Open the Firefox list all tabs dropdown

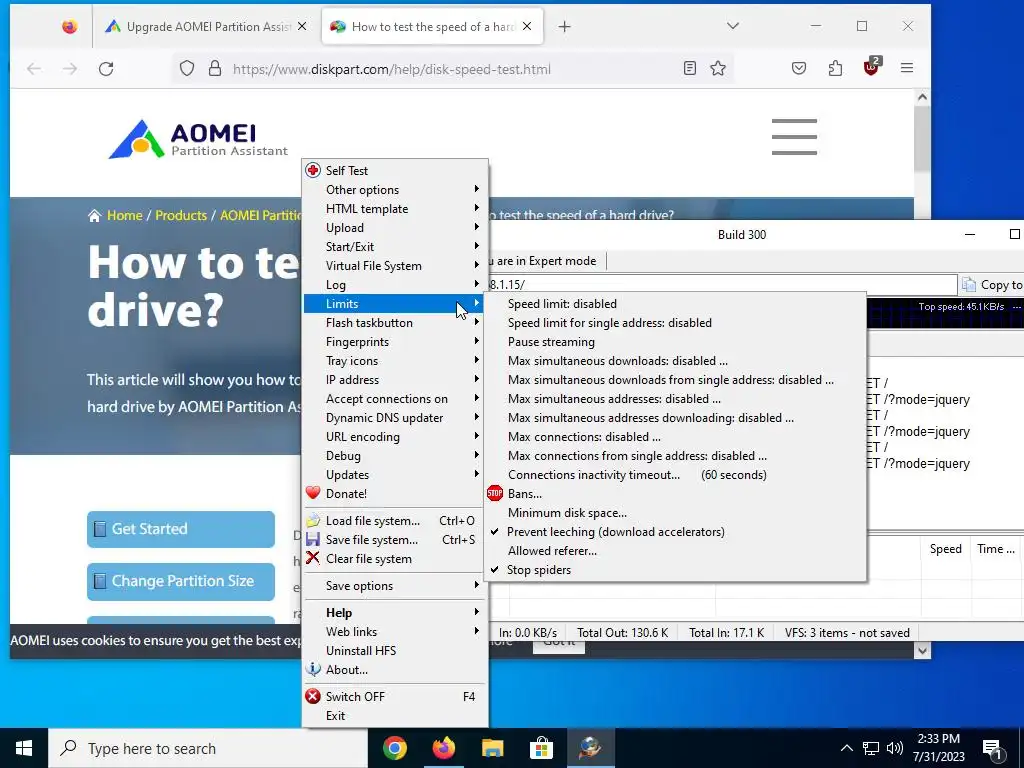point(733,26)
